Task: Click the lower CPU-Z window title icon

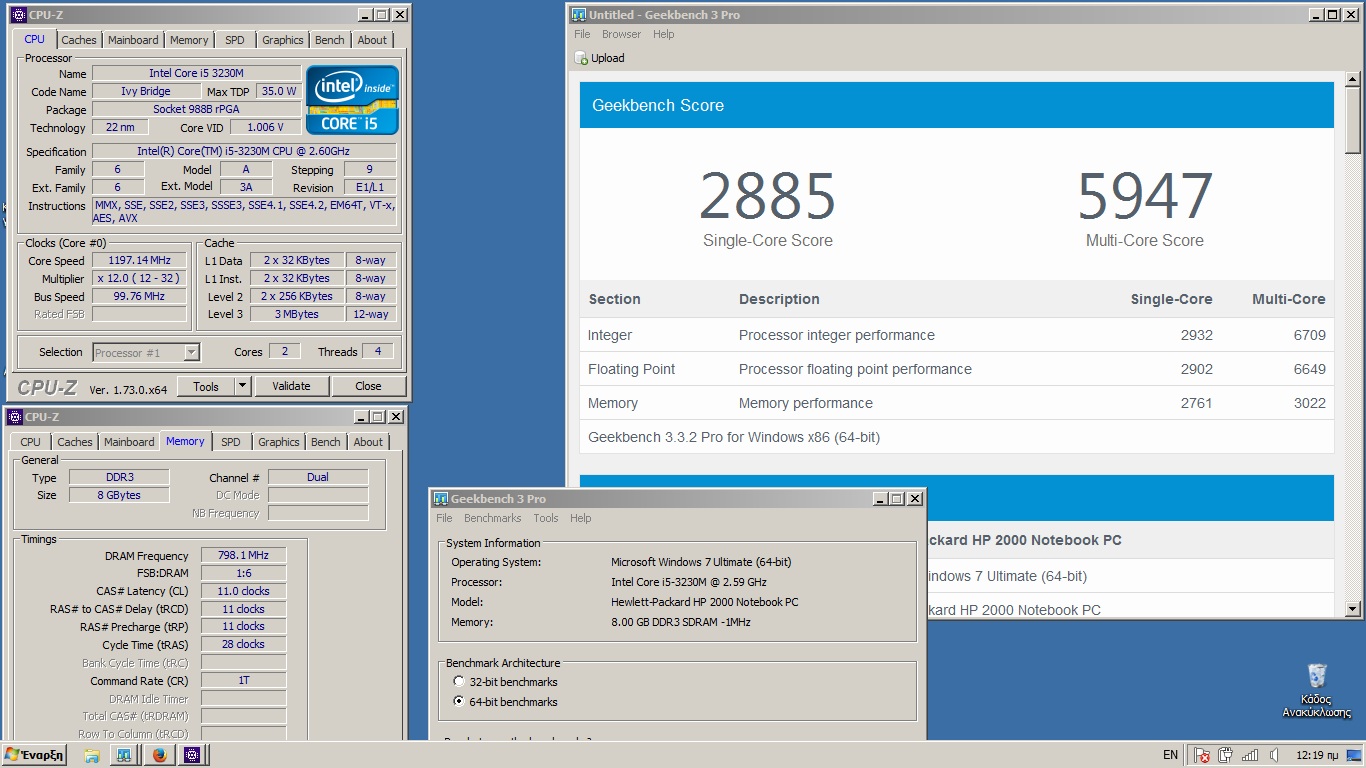Action: tap(14, 417)
